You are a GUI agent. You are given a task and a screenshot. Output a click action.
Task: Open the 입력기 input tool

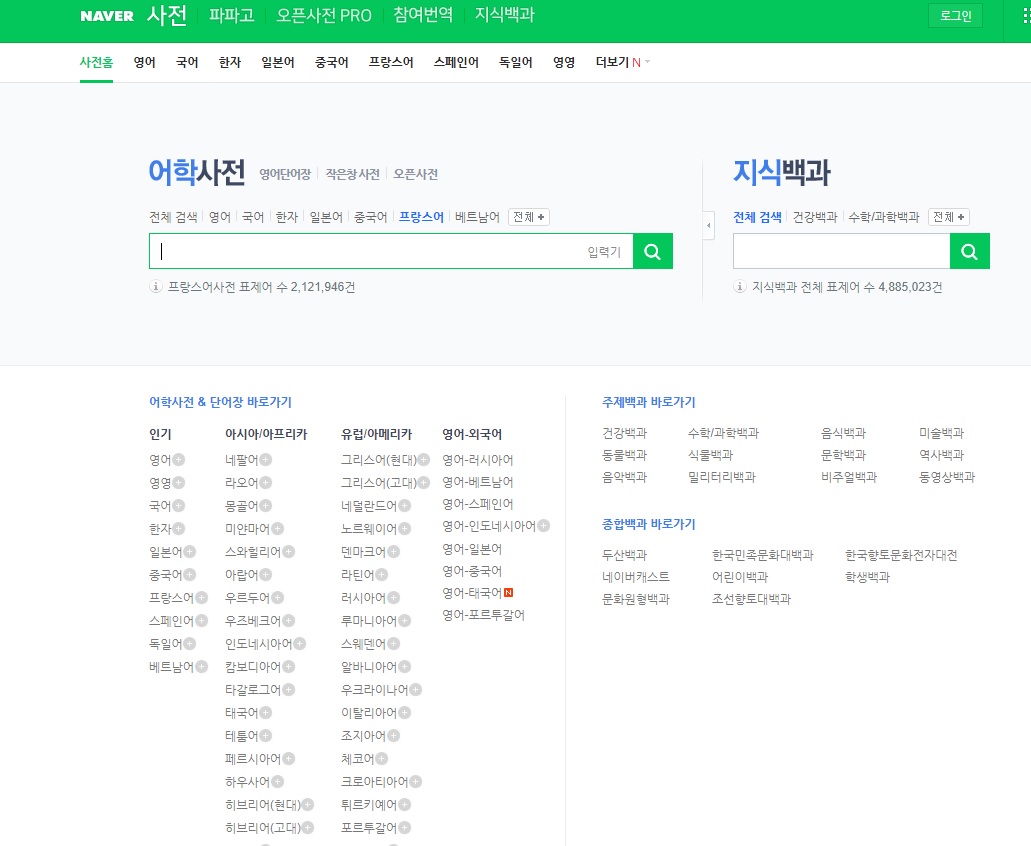click(x=604, y=252)
